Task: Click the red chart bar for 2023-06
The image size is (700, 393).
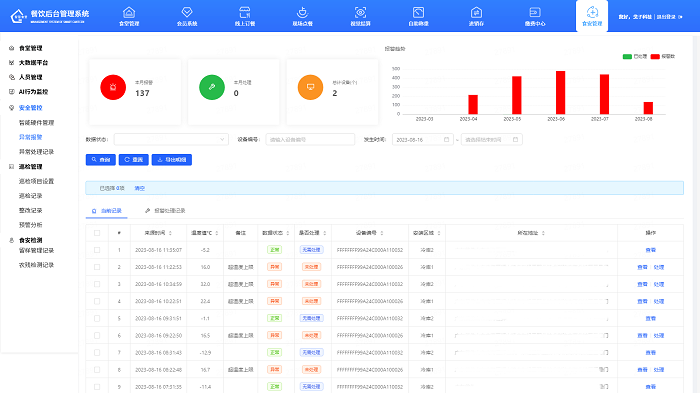Action: pos(560,92)
